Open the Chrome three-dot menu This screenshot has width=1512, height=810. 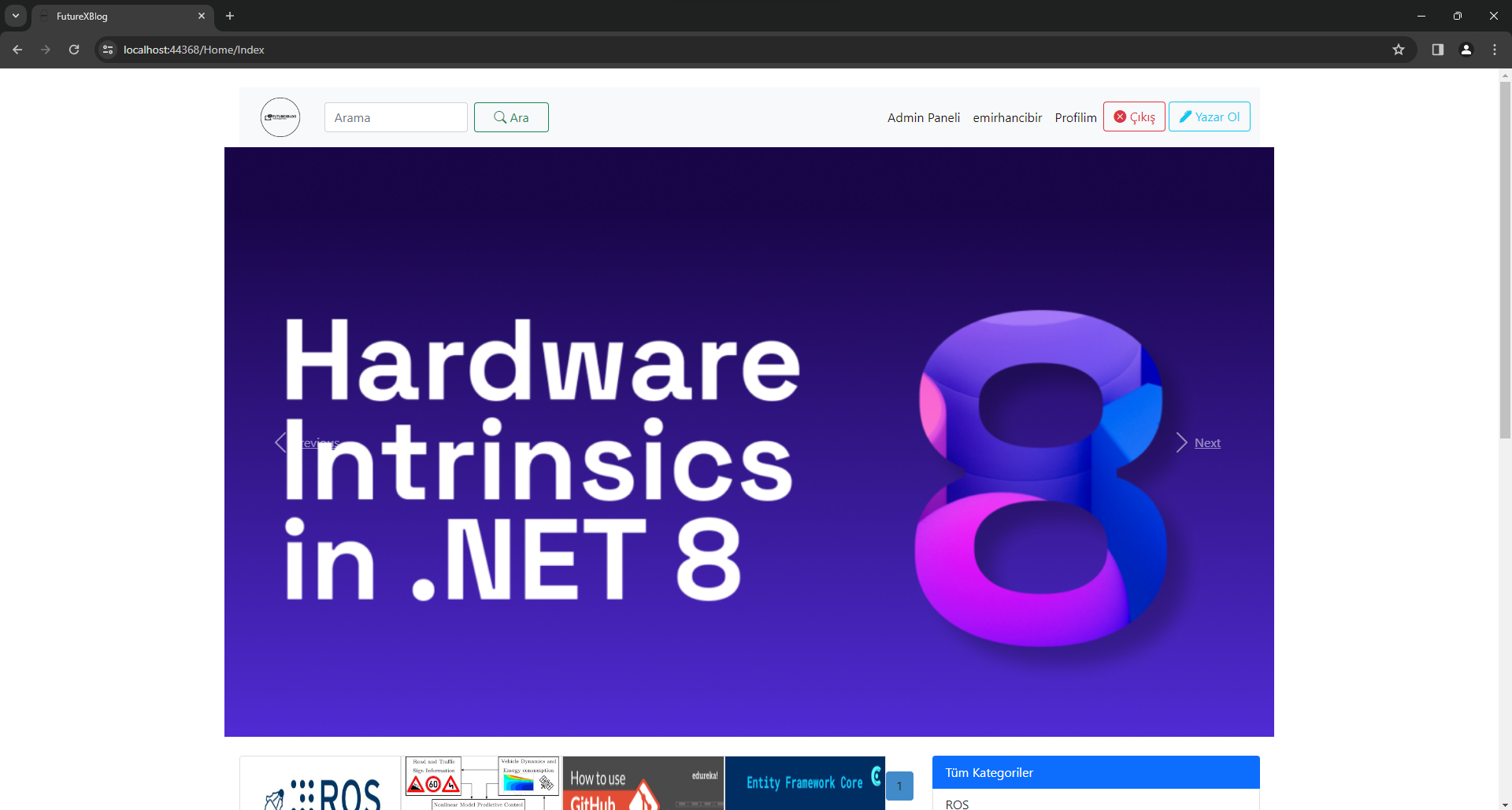pyautogui.click(x=1495, y=50)
